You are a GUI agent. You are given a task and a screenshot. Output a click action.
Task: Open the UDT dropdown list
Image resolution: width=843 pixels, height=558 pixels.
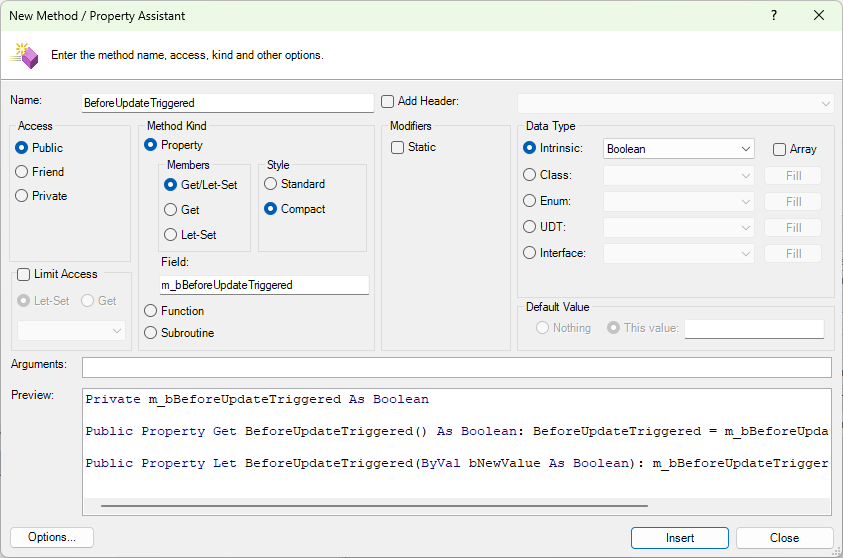click(x=679, y=227)
